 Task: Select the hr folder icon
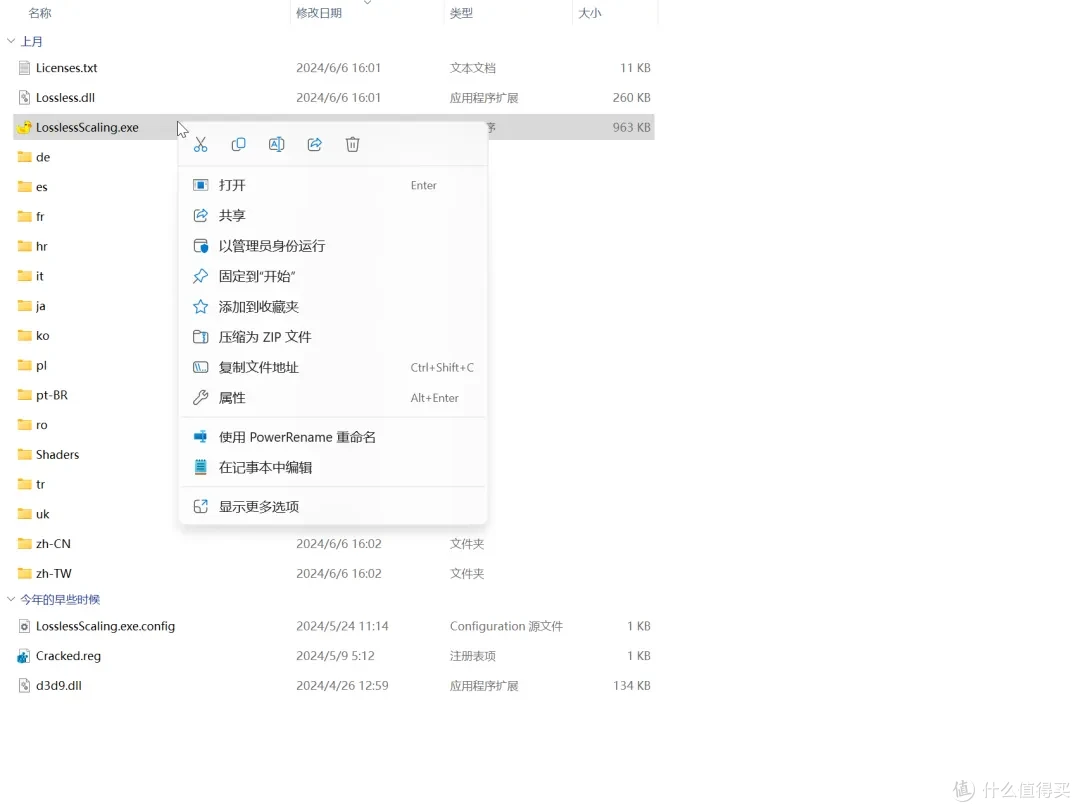click(x=24, y=246)
